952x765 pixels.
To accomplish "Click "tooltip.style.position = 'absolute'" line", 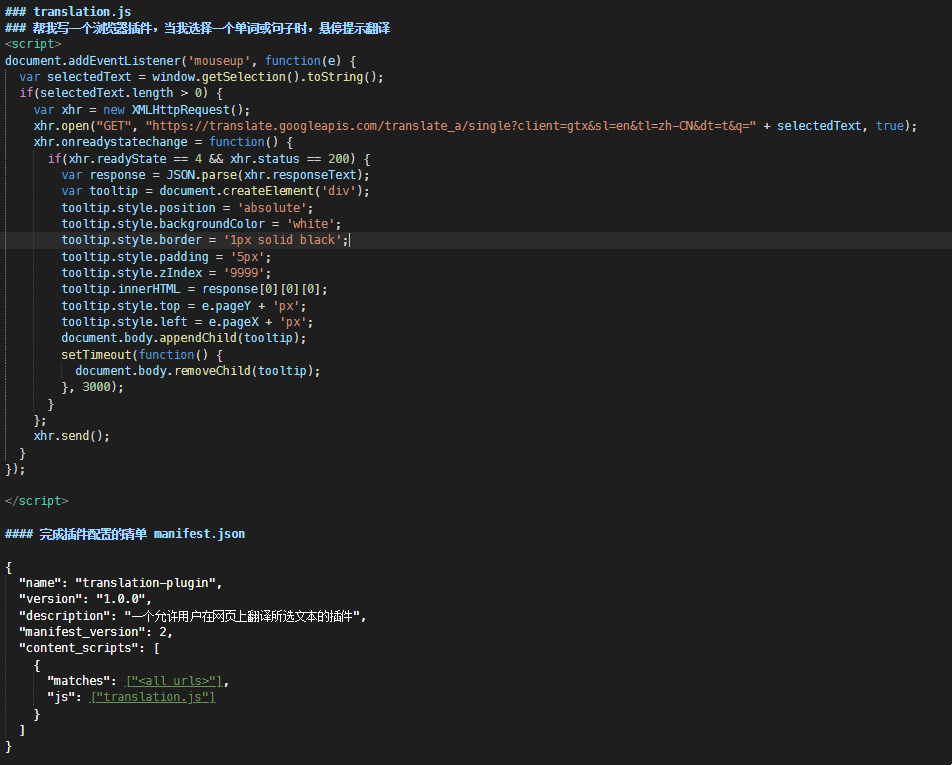I will pyautogui.click(x=187, y=208).
